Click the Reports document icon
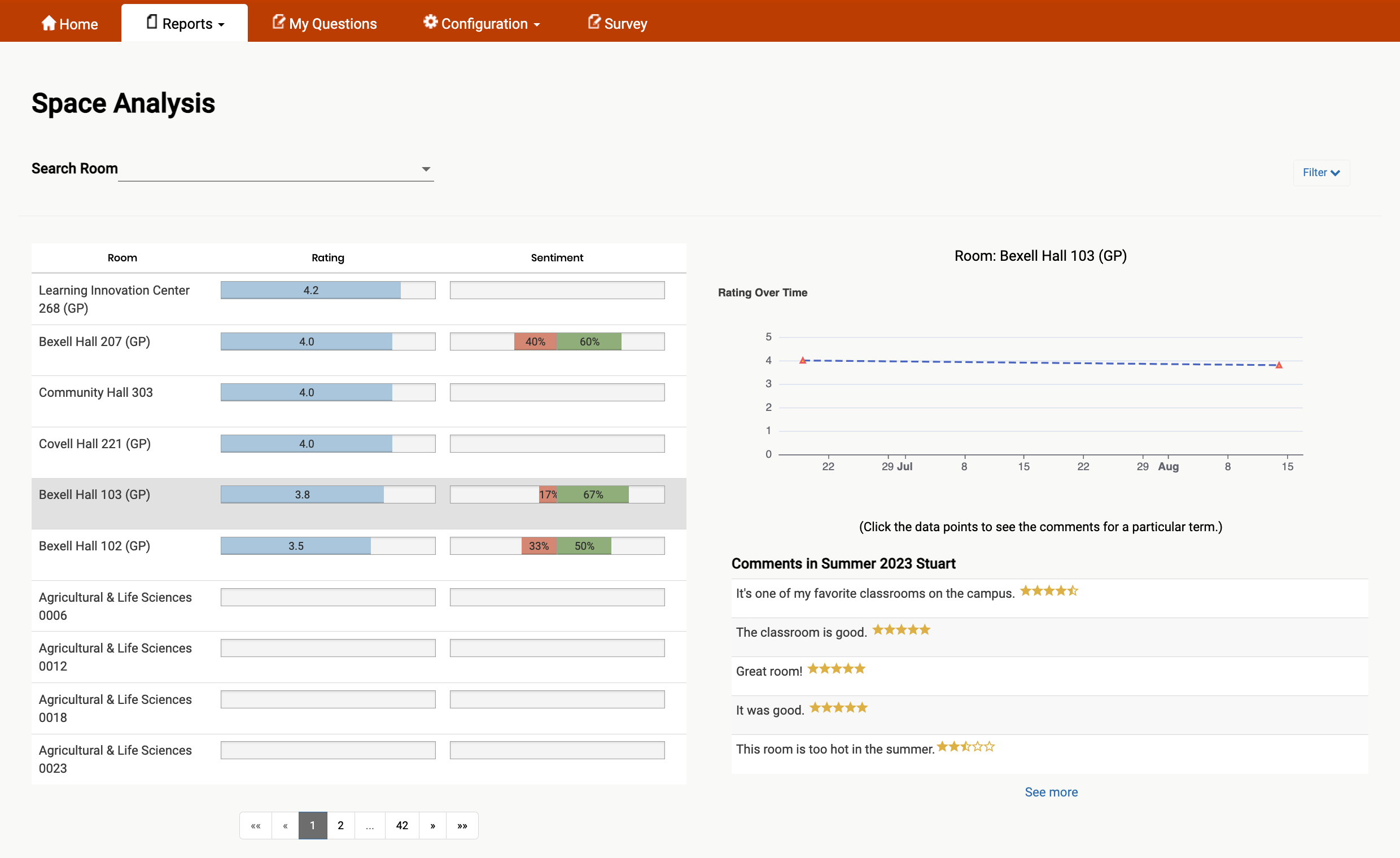 click(x=152, y=21)
